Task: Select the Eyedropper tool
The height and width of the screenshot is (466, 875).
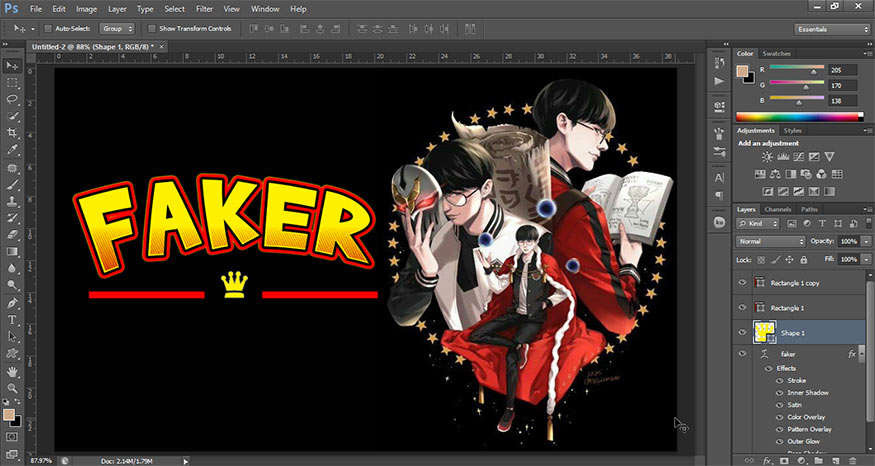Action: (x=12, y=150)
